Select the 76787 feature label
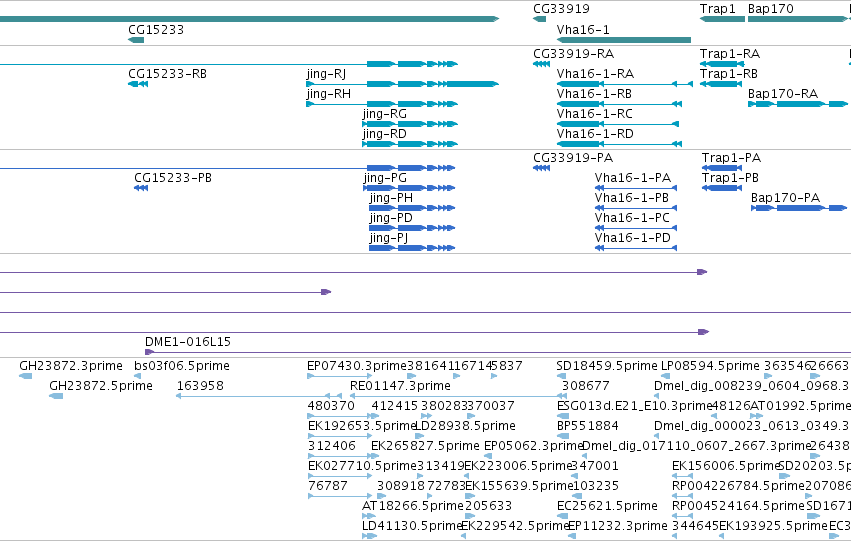Viewport: 851px width, 541px height. pos(327,486)
